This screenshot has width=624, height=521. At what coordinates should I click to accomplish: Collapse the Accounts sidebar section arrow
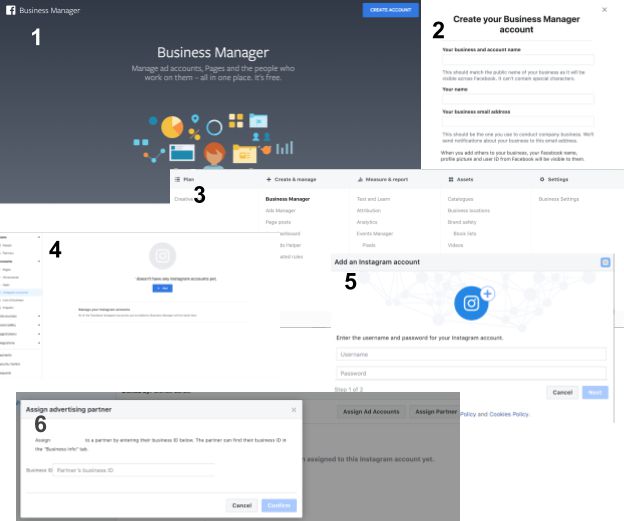click(39, 261)
